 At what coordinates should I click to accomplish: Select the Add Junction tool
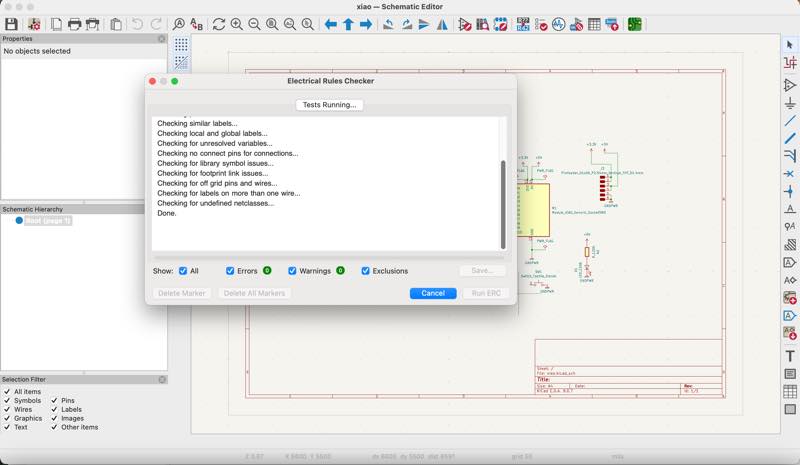[790, 191]
